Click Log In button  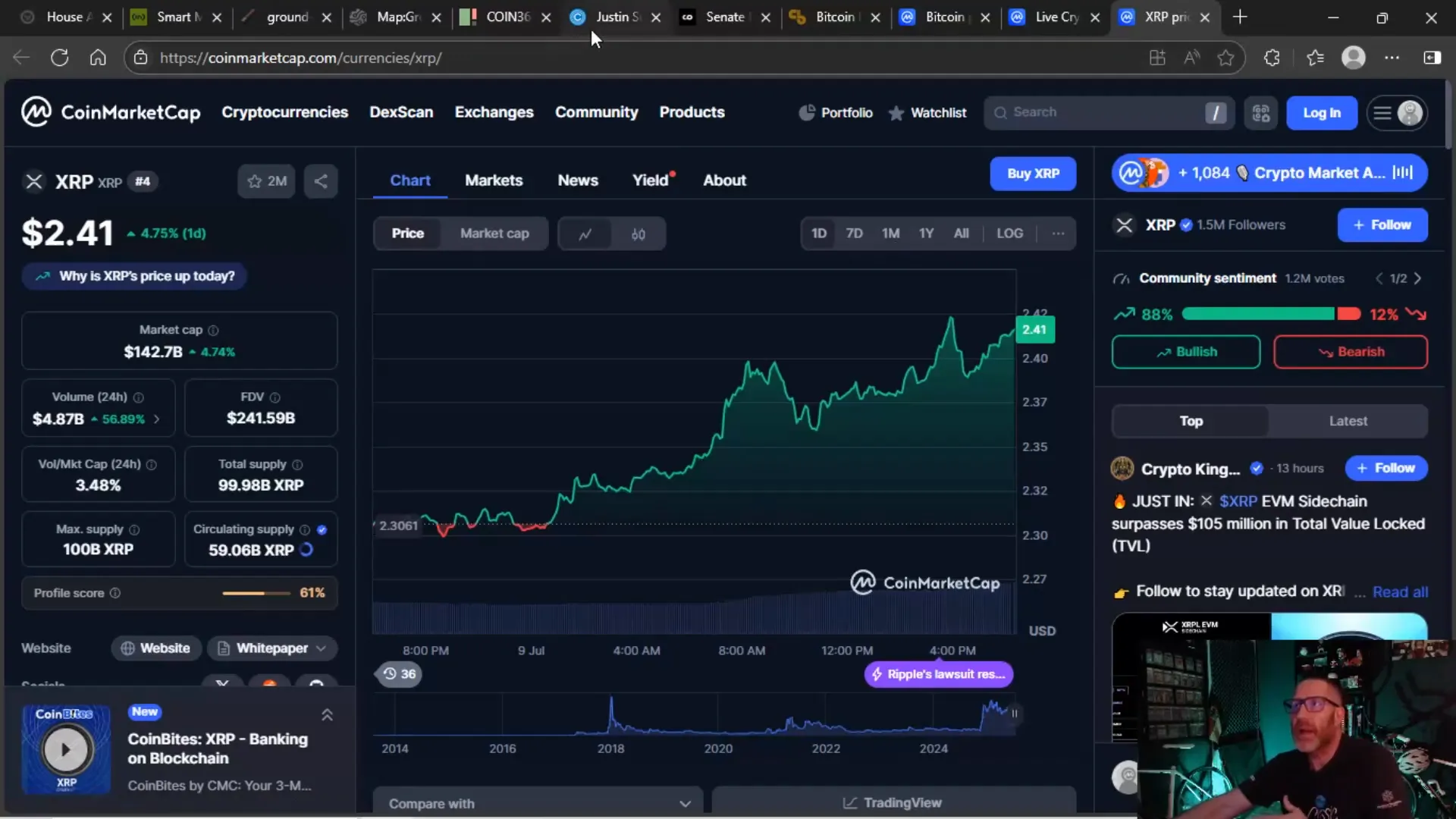coord(1322,113)
